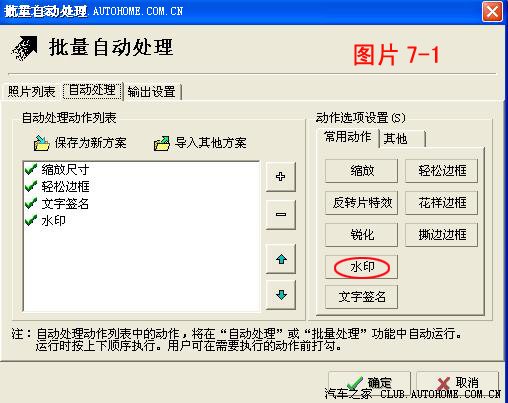Toggle the 轻松边框 action checkmark
The image size is (508, 403).
(x=31, y=186)
